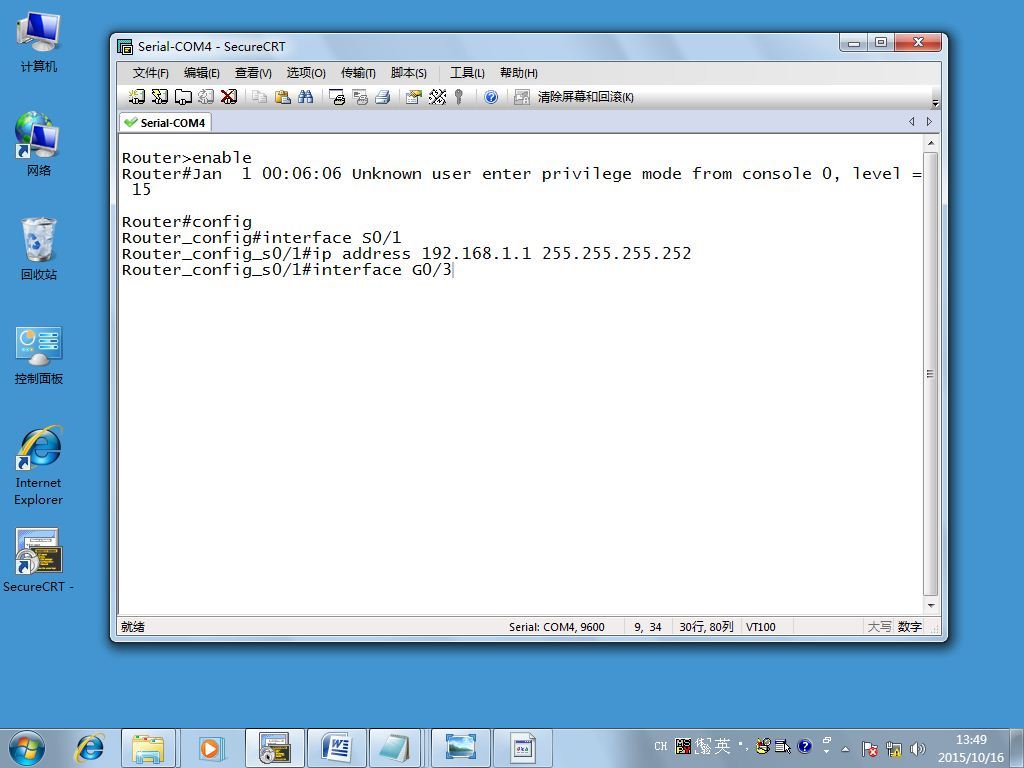Select the Internet Explorer desktop icon
1024x768 pixels.
[x=39, y=466]
